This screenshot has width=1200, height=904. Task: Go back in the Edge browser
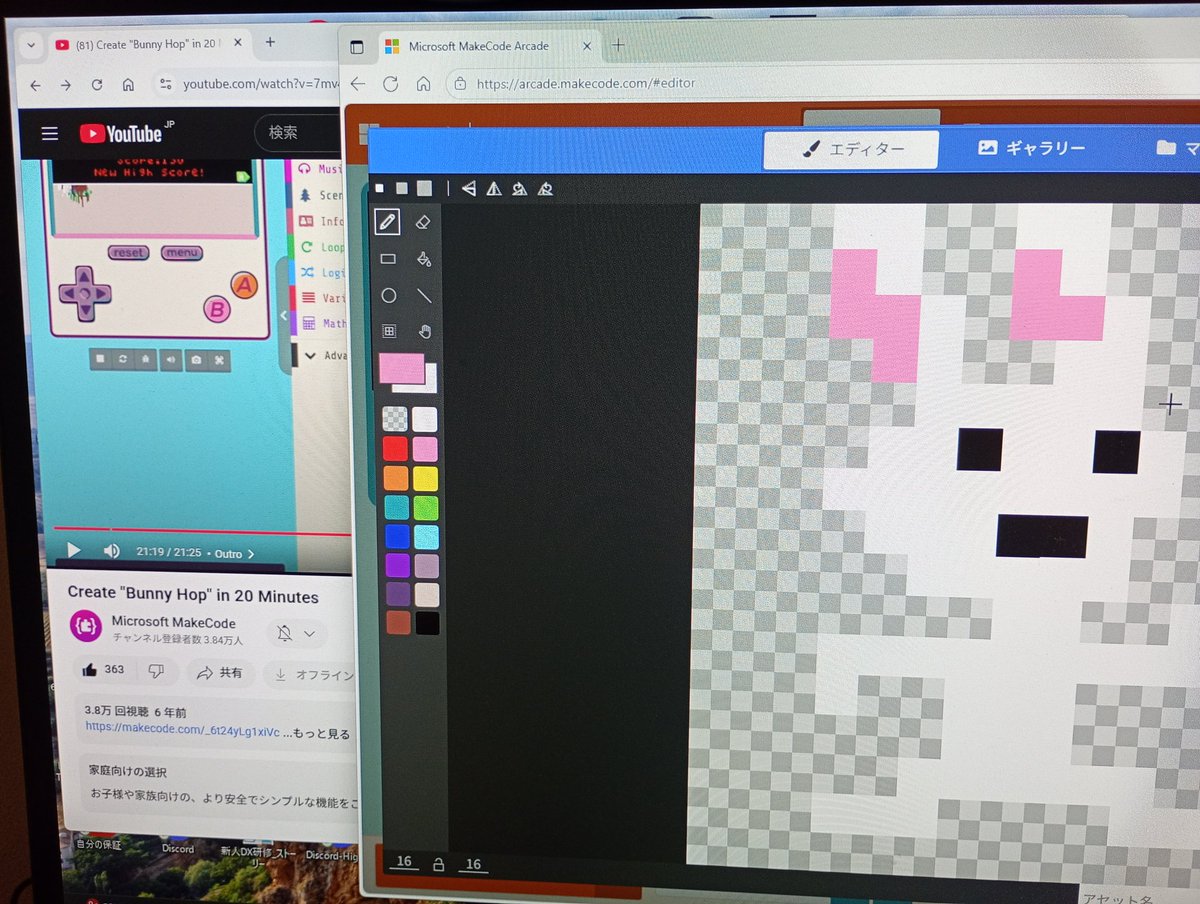point(358,84)
